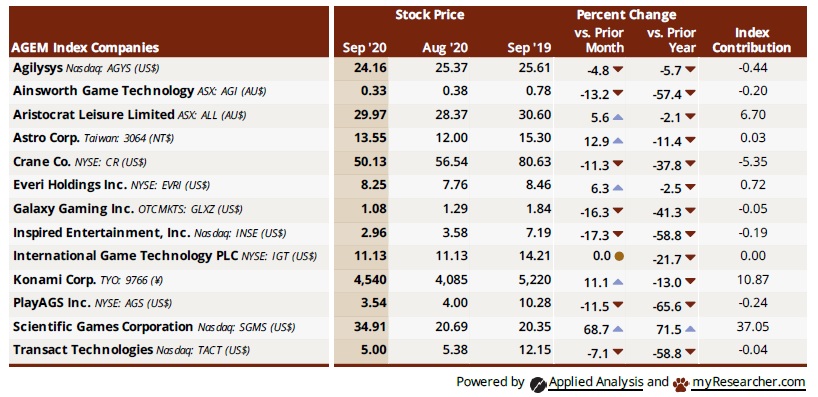Select the AGEM Index Companies column header

pos(86,48)
